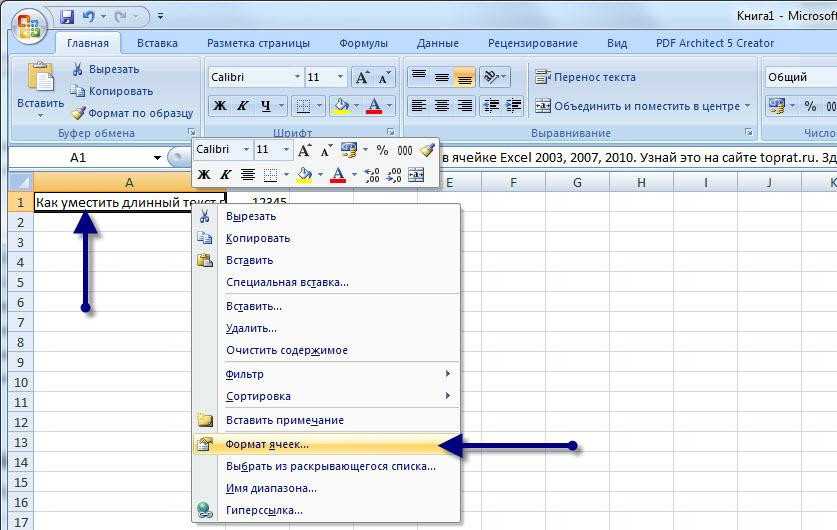Screen dimensions: 837x530
Task: Expand the Сортировка submenu
Action: point(326,396)
